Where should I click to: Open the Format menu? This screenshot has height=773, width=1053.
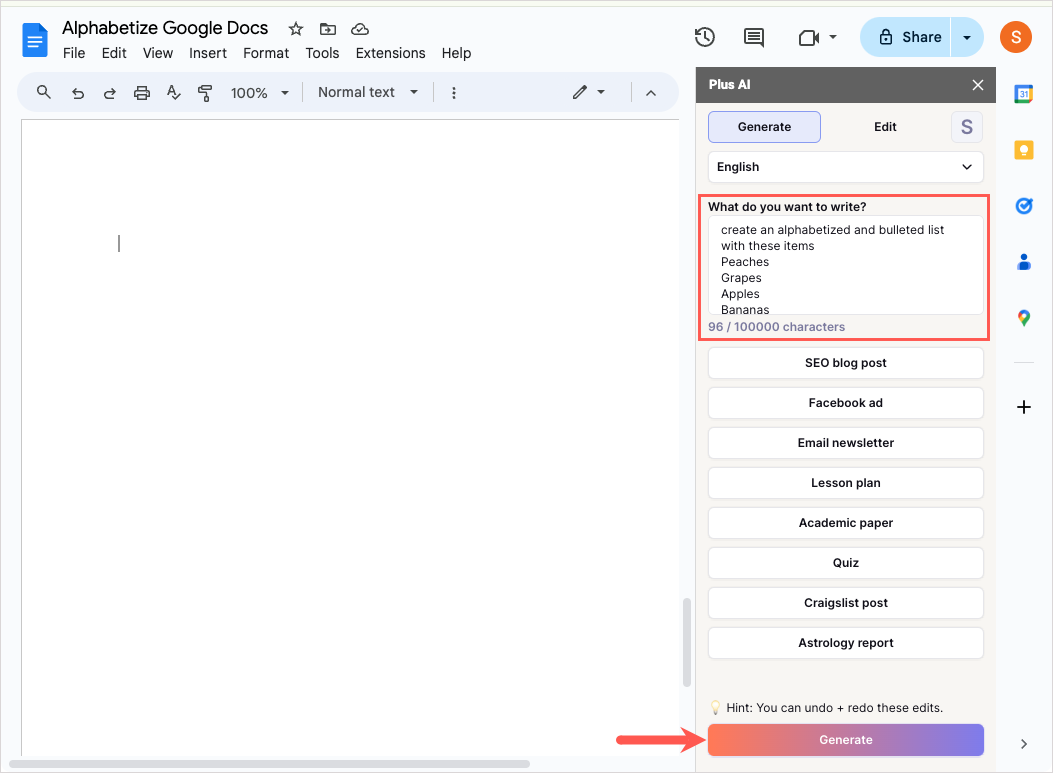pos(266,53)
